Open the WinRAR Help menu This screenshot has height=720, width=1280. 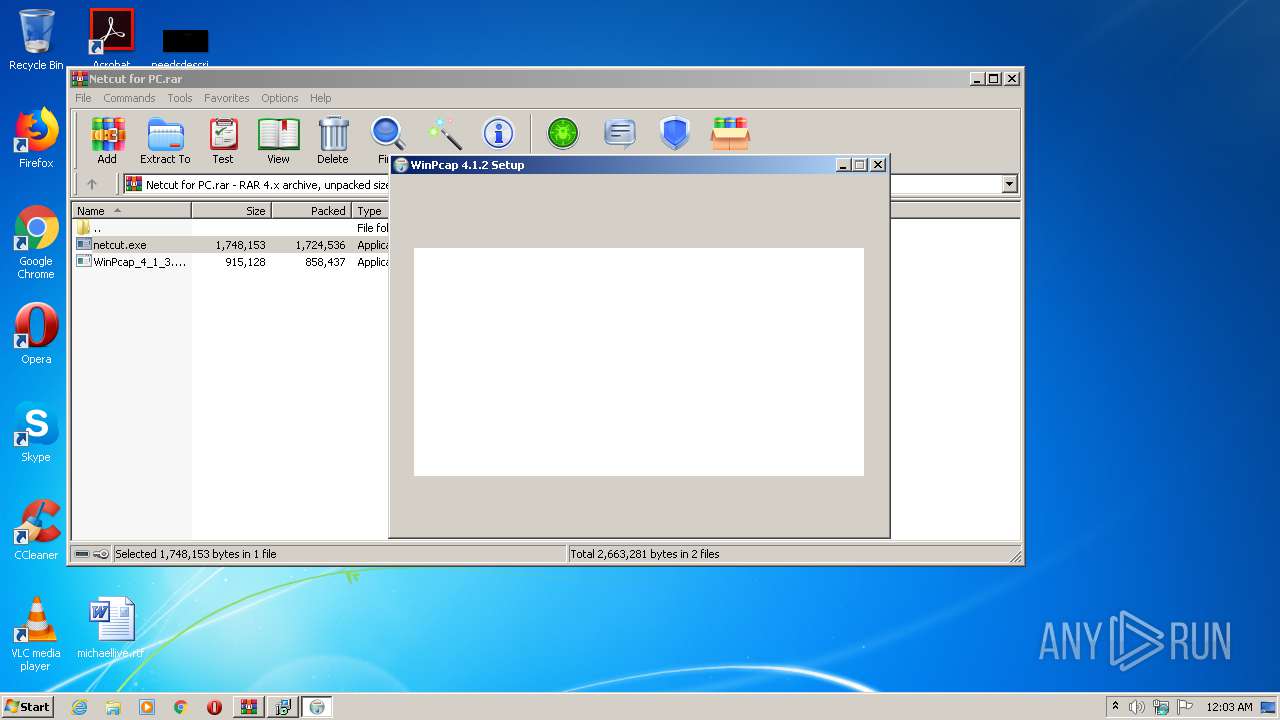pos(320,98)
